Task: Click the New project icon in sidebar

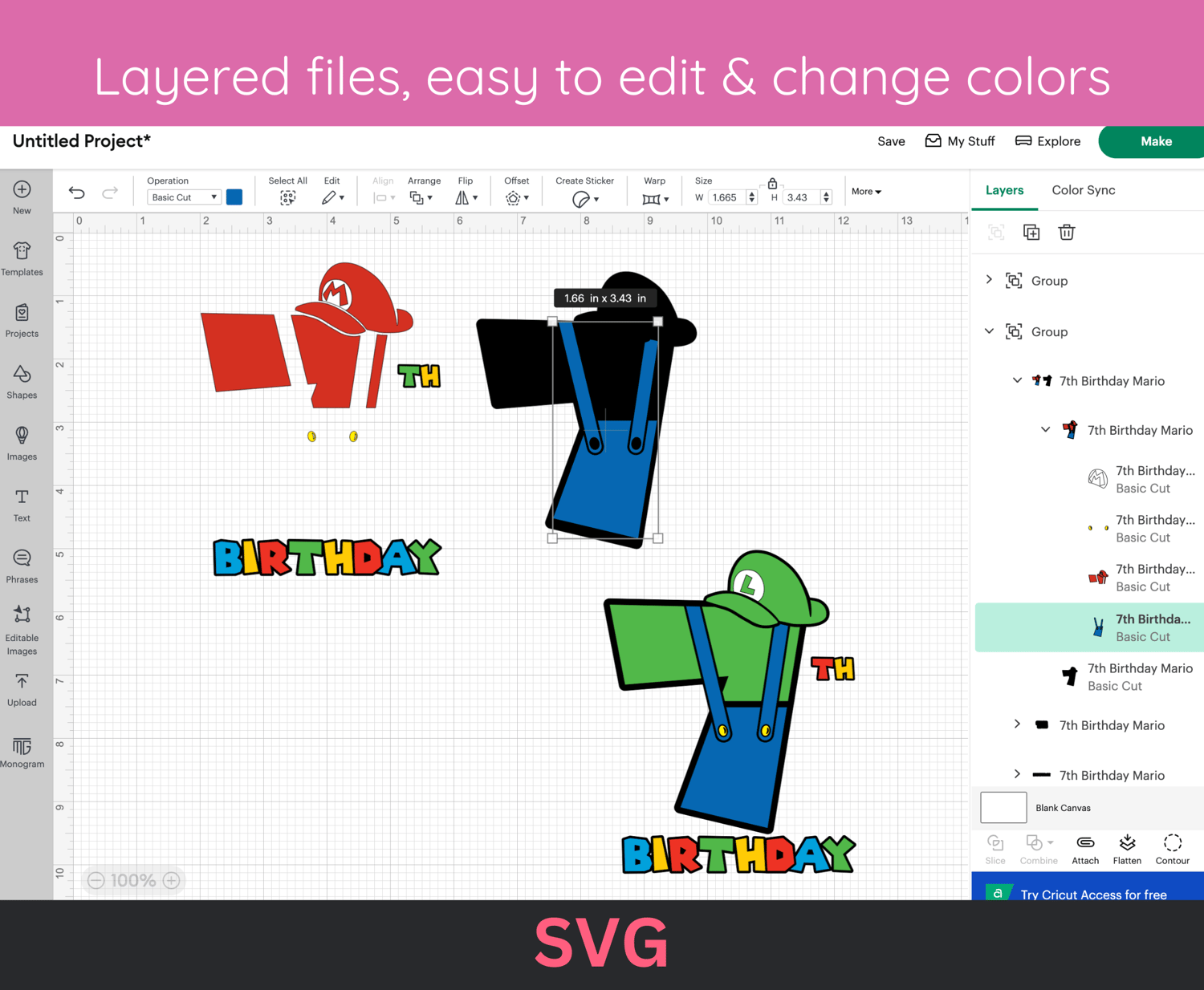Action: tap(22, 197)
